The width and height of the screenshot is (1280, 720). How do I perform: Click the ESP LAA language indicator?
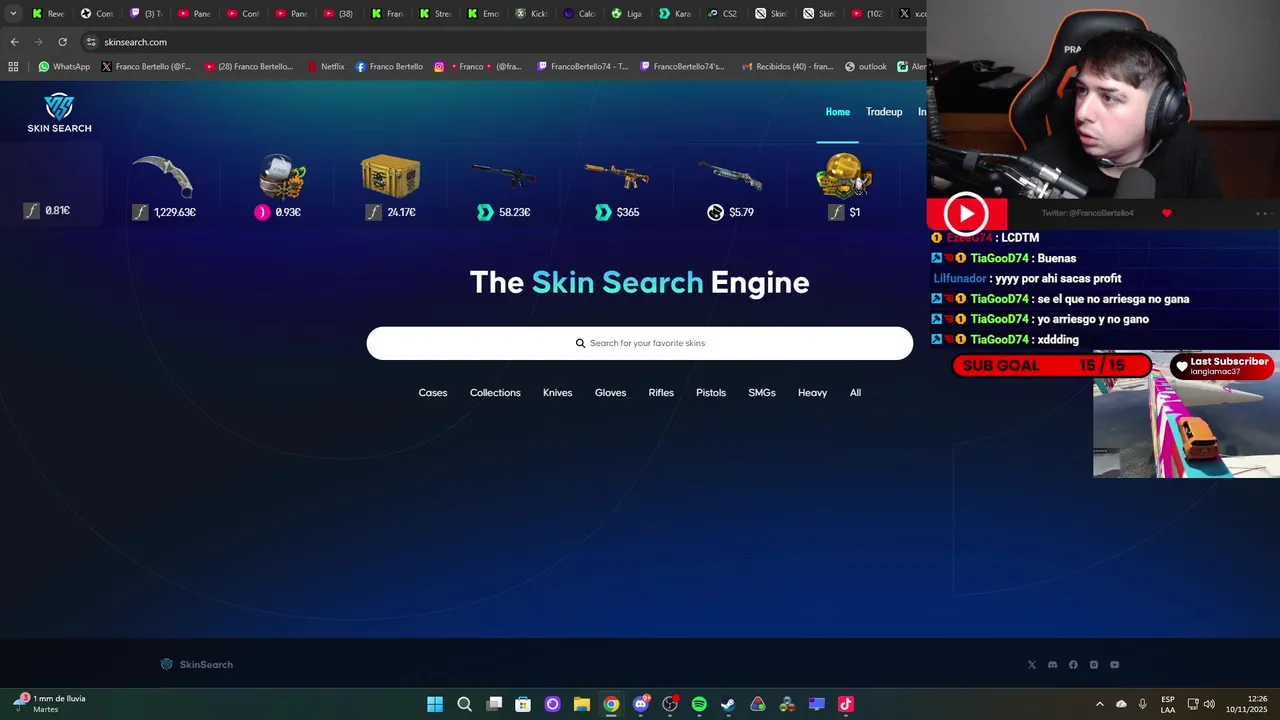tap(1168, 704)
